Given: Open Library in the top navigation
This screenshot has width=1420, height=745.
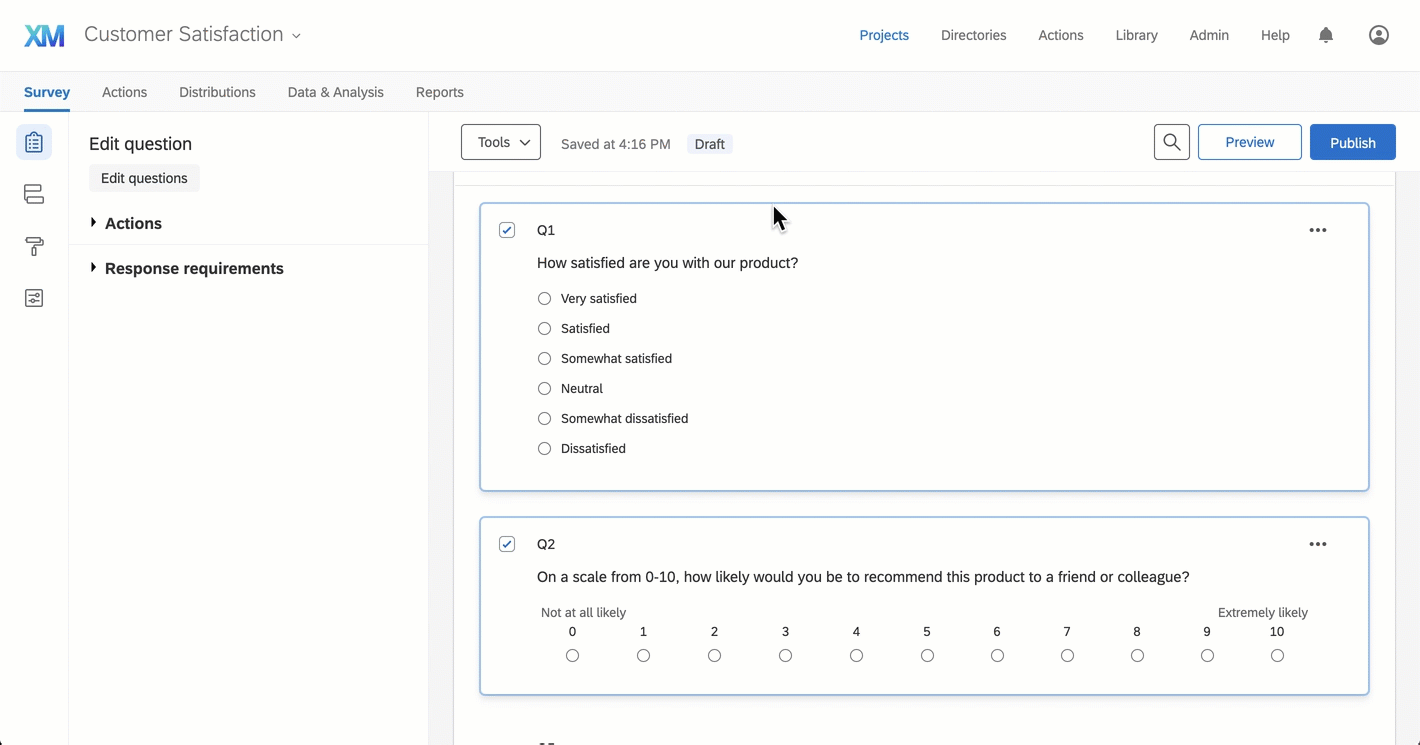Looking at the screenshot, I should [x=1136, y=35].
